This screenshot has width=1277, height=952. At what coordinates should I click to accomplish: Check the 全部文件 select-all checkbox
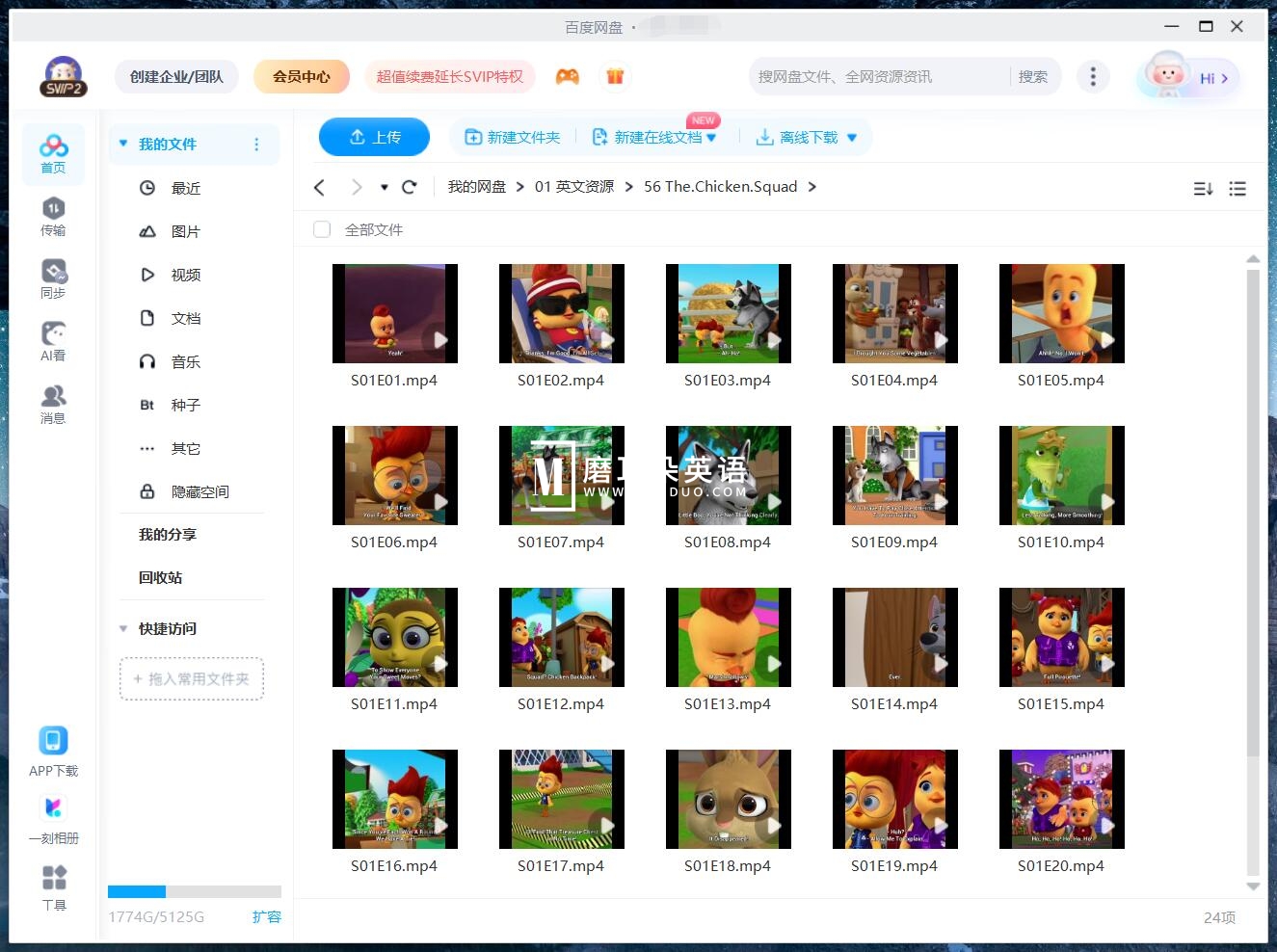tap(321, 229)
